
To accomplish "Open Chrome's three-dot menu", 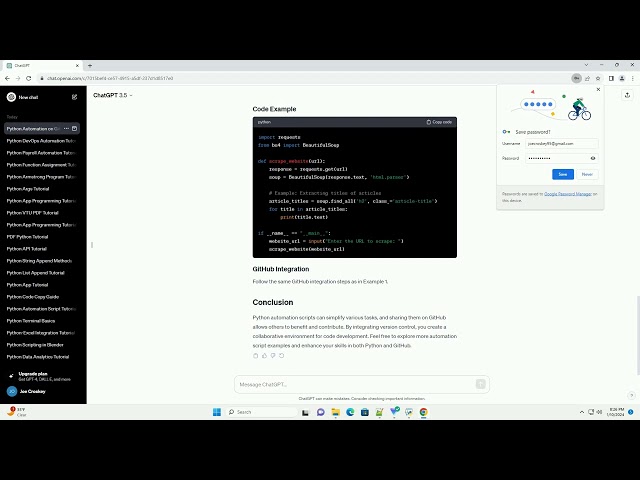I will coord(633,78).
